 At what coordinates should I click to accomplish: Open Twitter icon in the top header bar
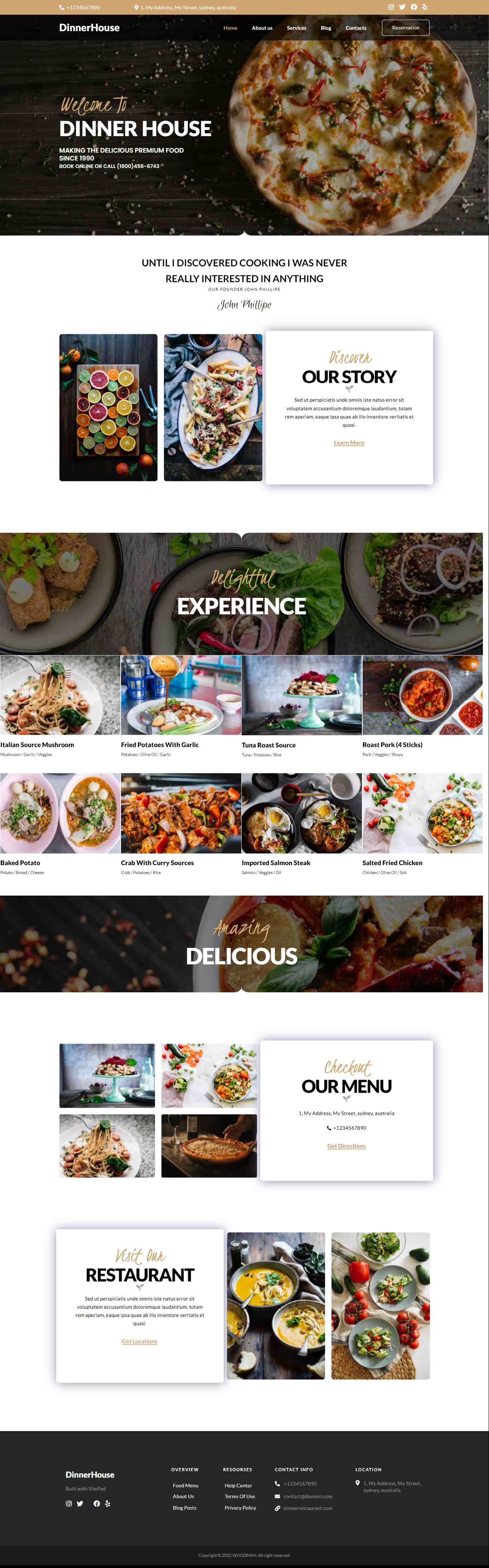tap(402, 7)
